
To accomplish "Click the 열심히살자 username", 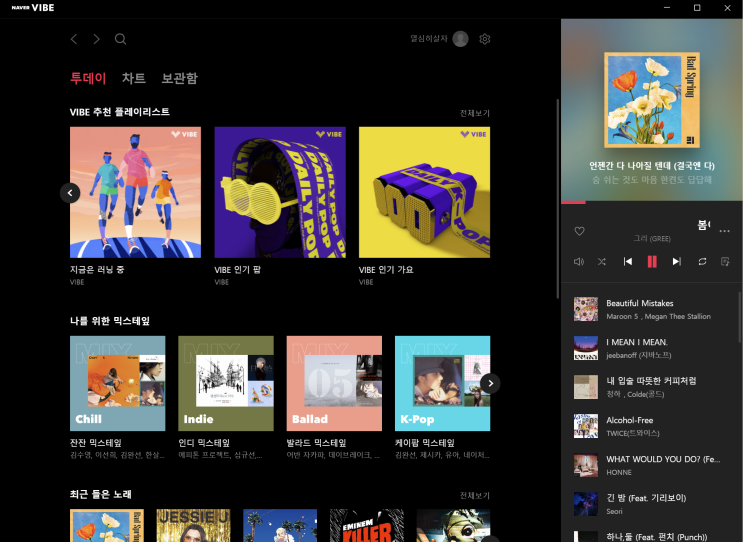I will [x=429, y=39].
